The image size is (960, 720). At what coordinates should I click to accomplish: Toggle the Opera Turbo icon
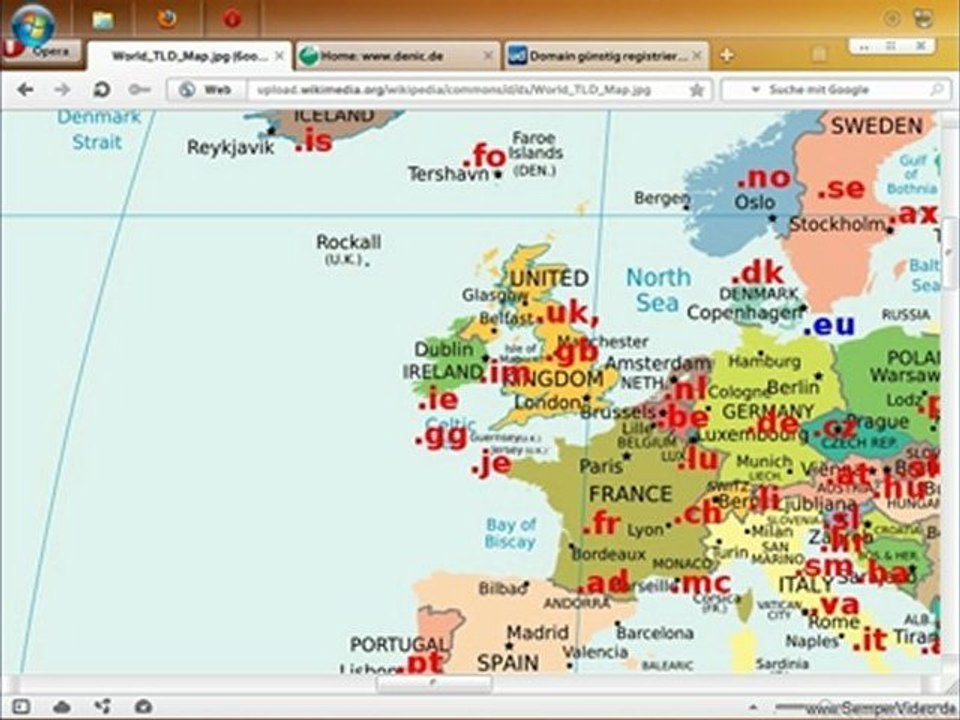[x=143, y=707]
